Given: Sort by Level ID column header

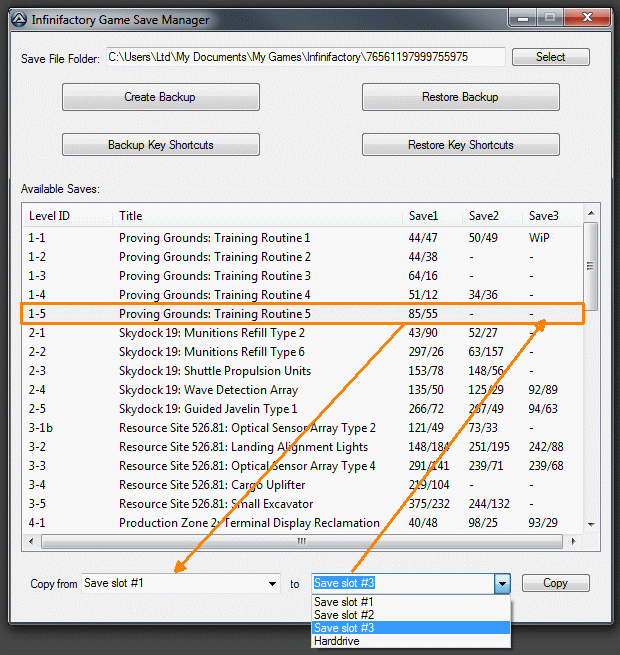Looking at the screenshot, I should pos(67,216).
